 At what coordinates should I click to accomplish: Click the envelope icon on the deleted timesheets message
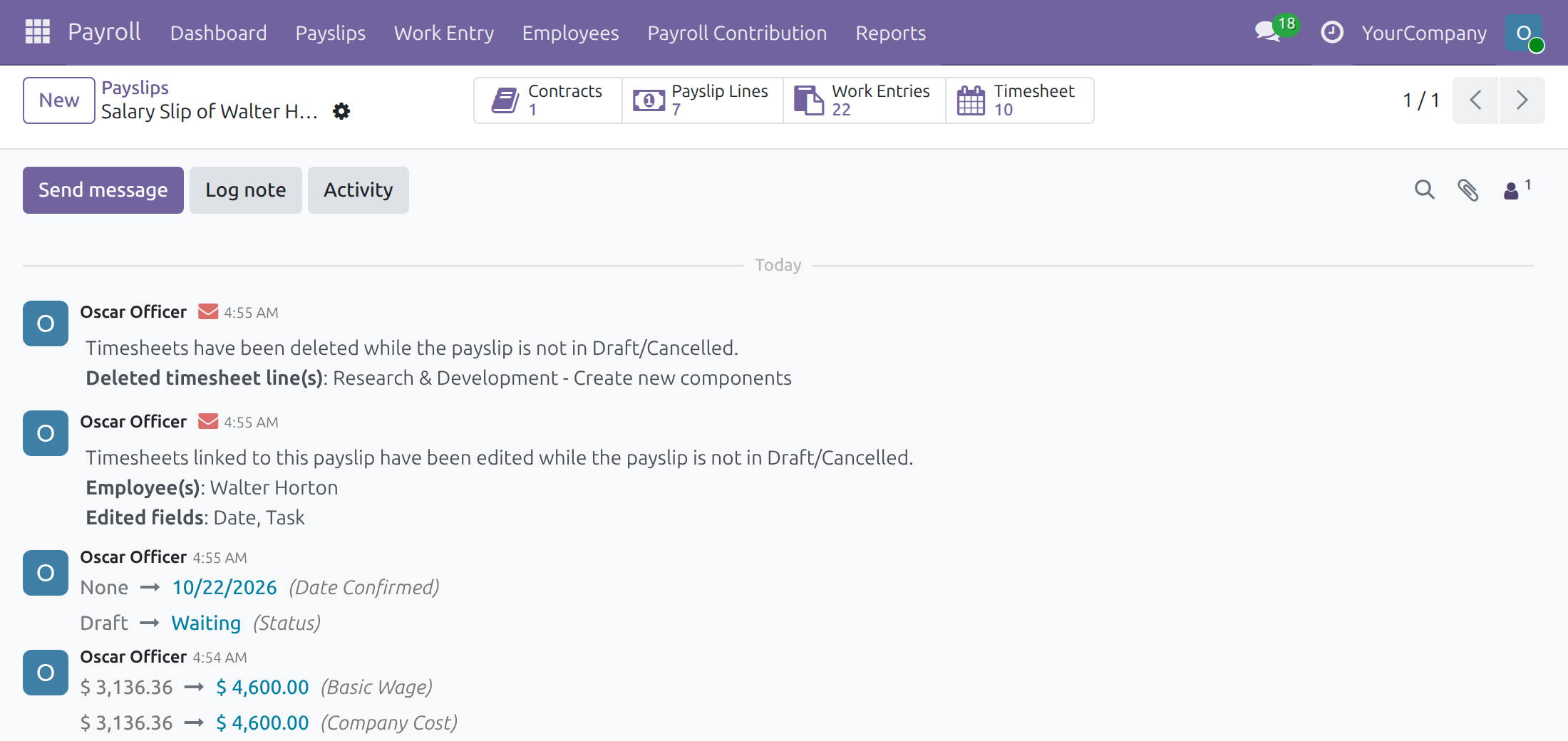pos(208,312)
